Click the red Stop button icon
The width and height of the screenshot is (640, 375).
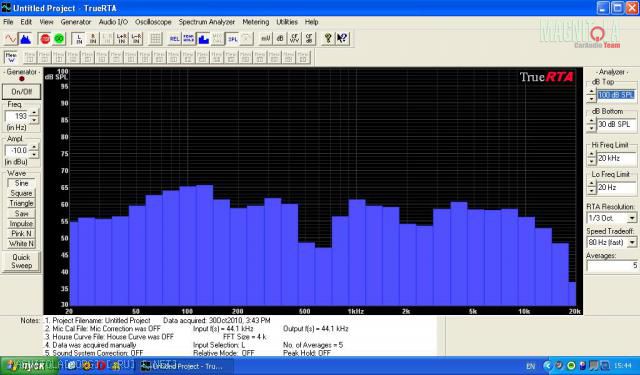tap(45, 39)
